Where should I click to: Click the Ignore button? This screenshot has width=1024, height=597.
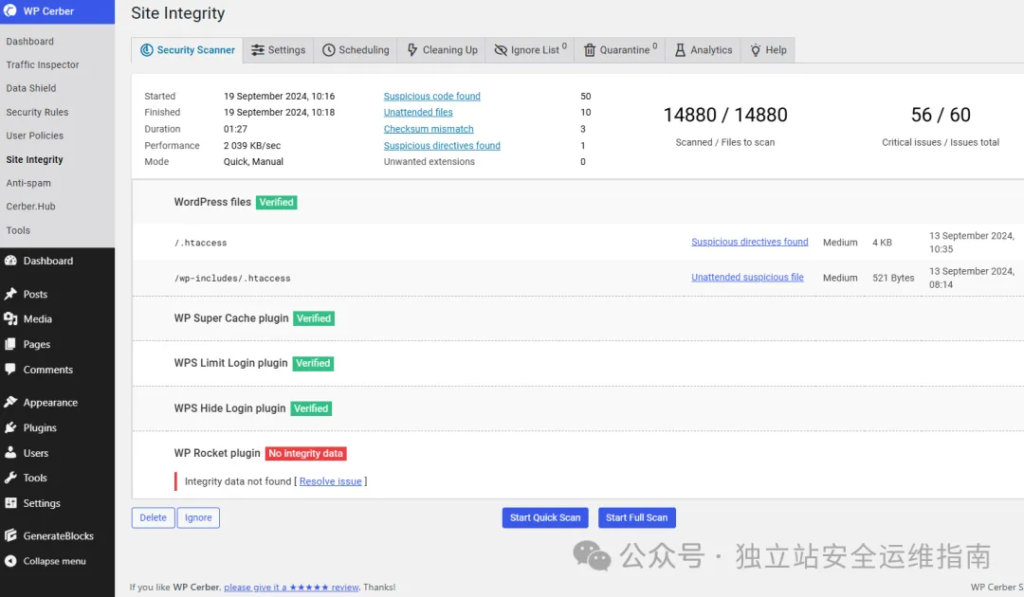[198, 517]
